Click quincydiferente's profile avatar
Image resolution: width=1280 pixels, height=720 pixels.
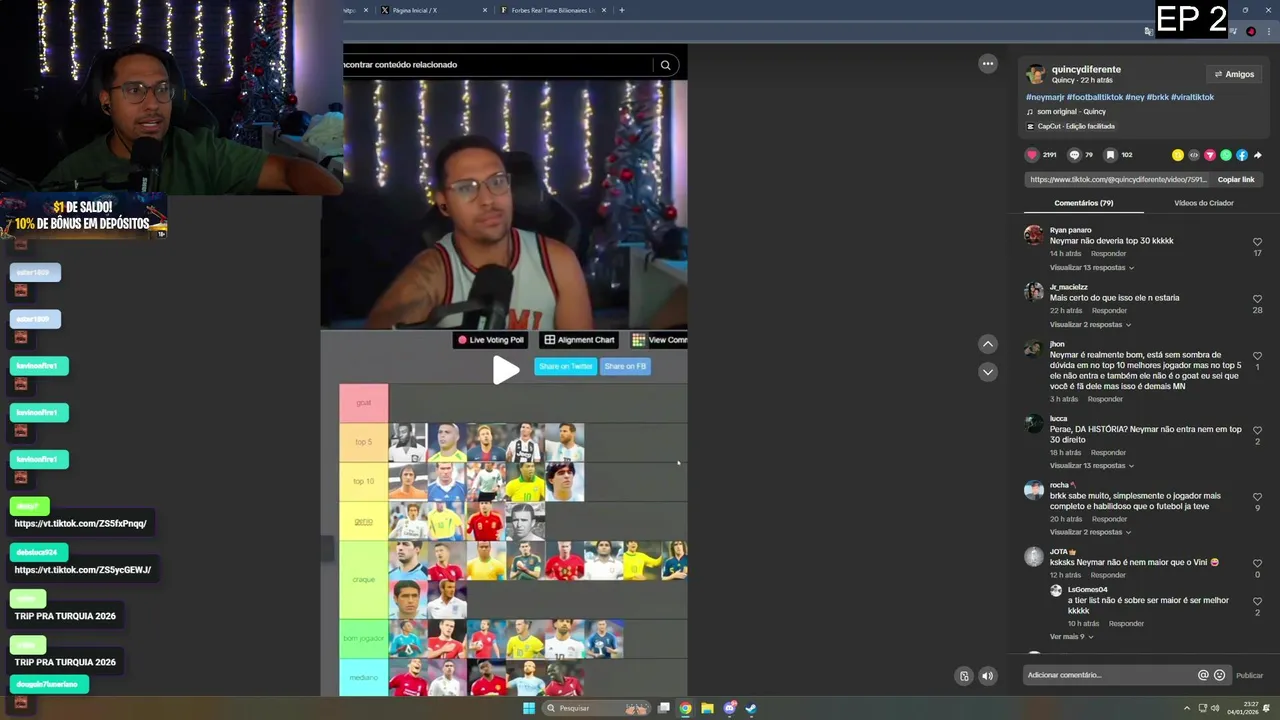[x=1036, y=74]
